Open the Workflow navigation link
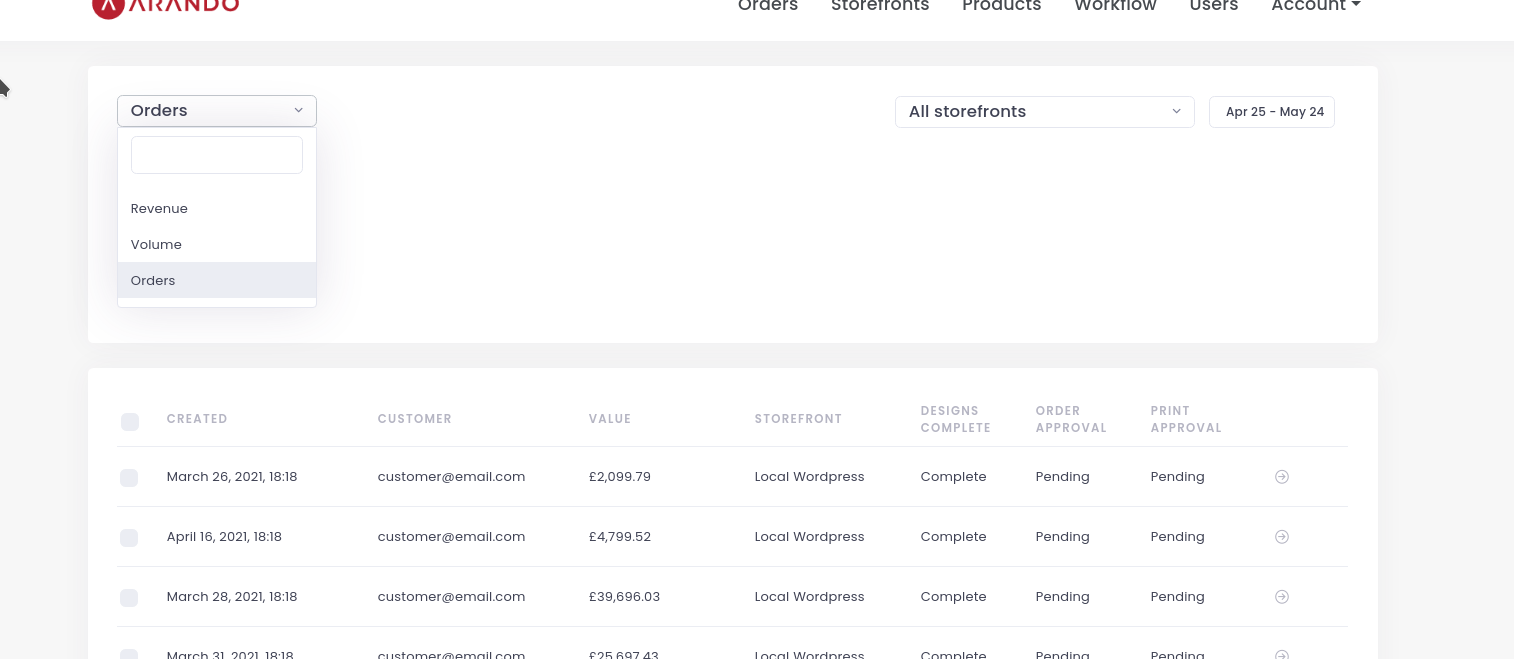This screenshot has height=659, width=1514. (x=1115, y=6)
